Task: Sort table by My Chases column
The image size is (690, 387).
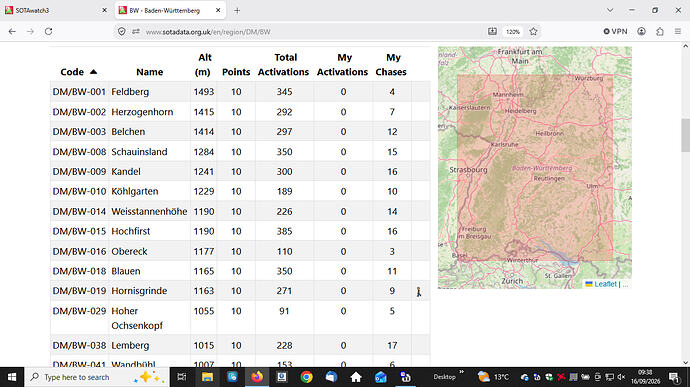Action: 391,65
